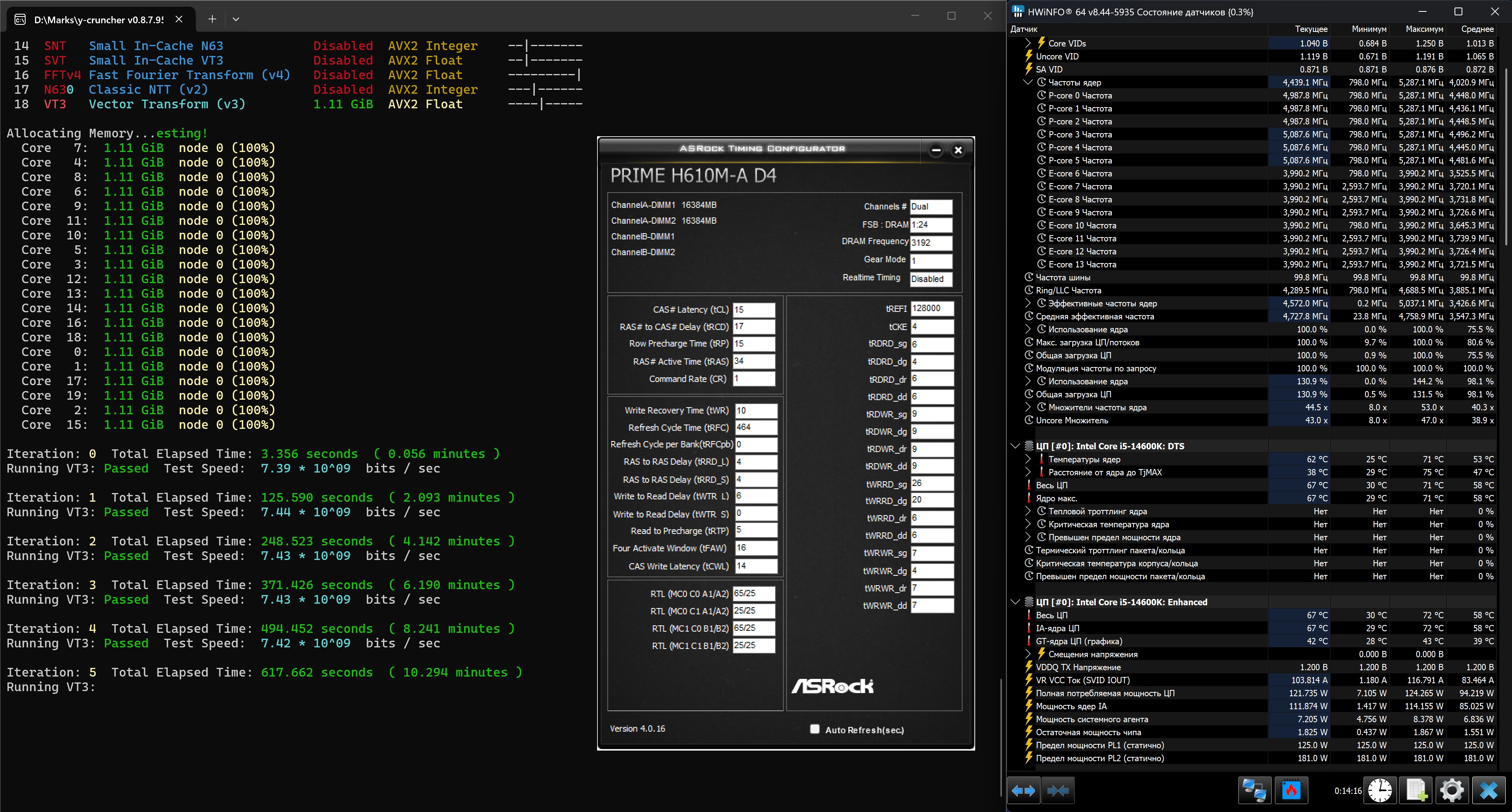Start logging with the sheet plus icon

[1416, 790]
